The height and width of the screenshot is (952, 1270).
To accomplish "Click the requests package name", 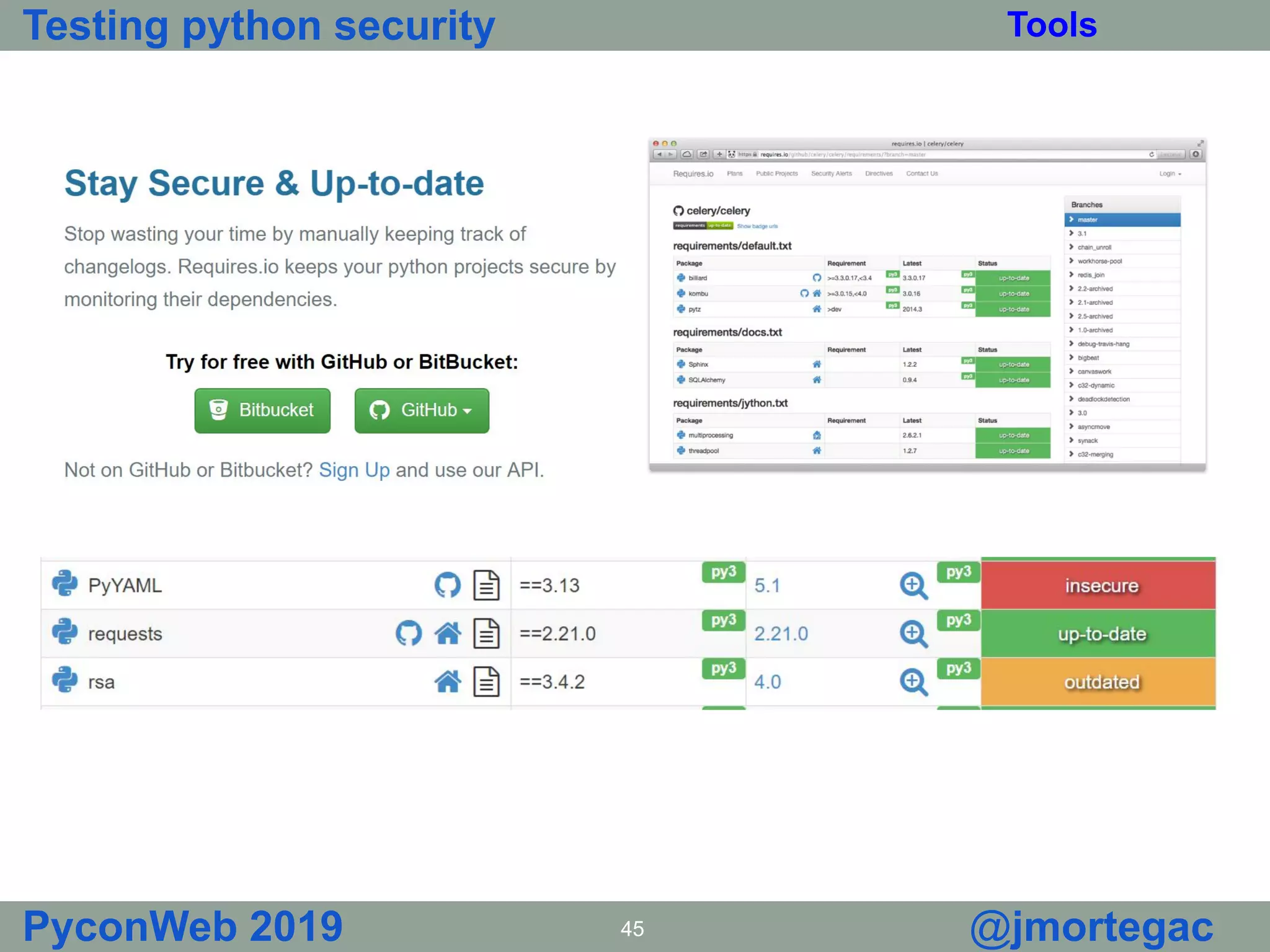I will (x=125, y=634).
